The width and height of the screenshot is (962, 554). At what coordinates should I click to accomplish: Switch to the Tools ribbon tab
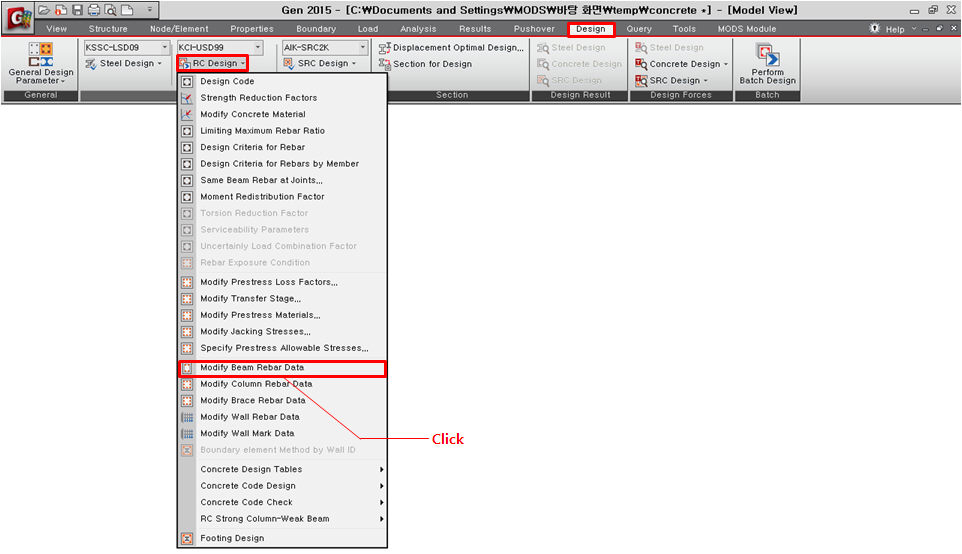684,29
